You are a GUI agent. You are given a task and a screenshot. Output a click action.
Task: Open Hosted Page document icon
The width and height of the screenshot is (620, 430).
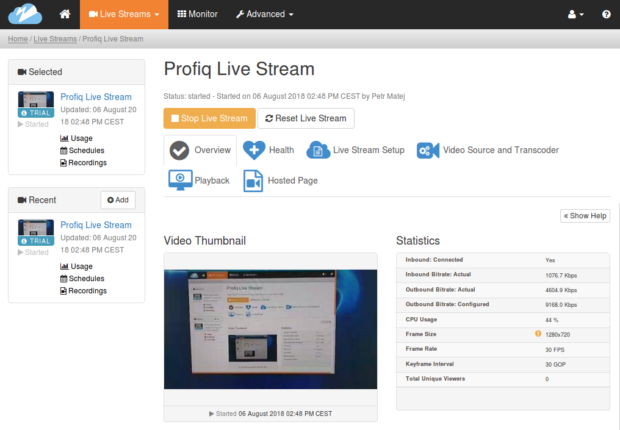(x=253, y=181)
